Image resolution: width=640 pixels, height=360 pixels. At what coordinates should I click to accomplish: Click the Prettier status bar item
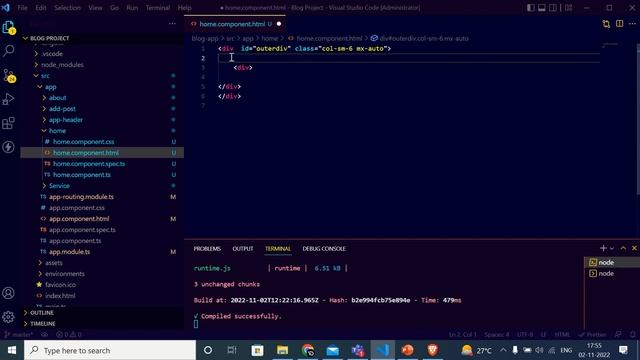pos(592,335)
